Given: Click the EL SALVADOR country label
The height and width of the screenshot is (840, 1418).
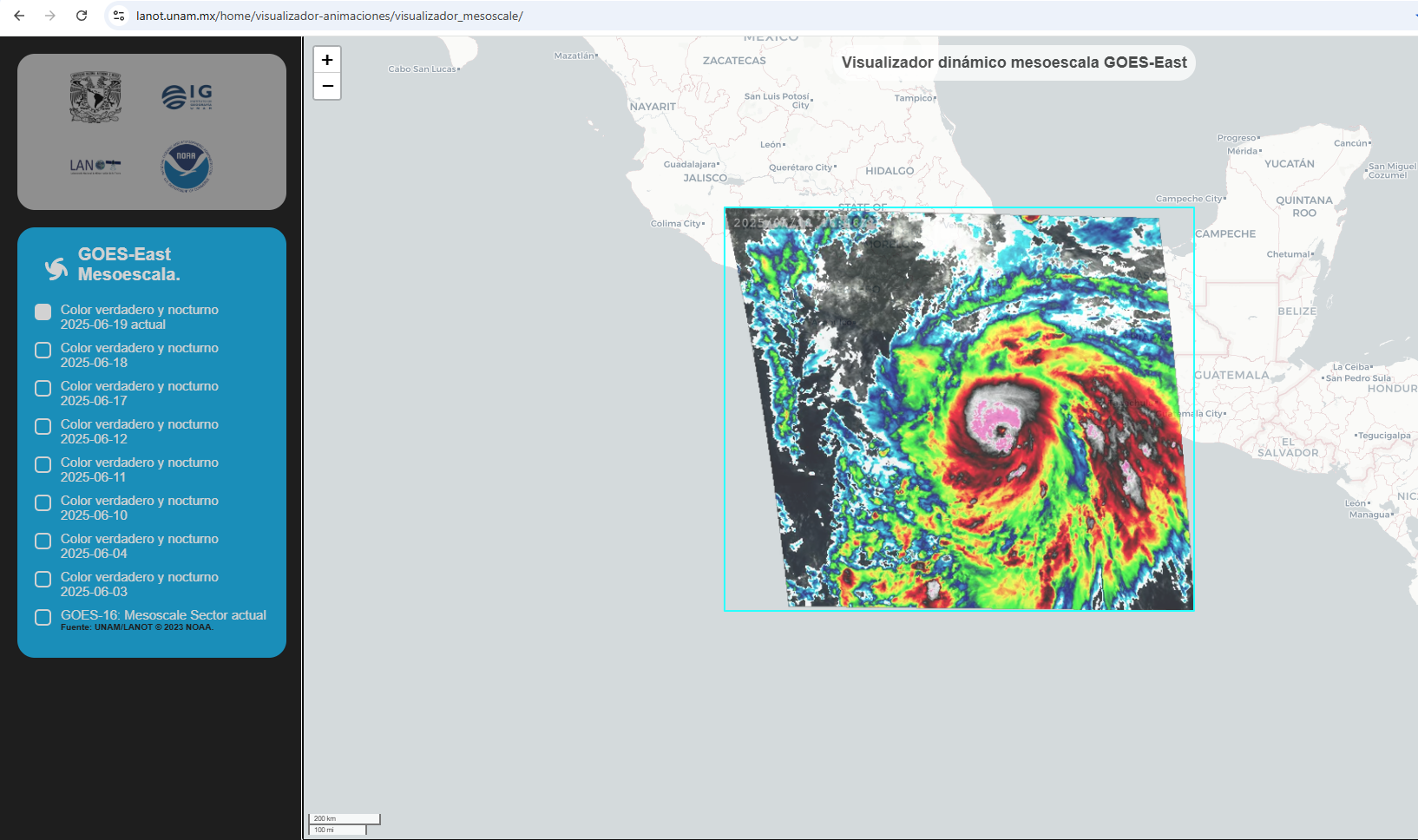Looking at the screenshot, I should 1288,447.
